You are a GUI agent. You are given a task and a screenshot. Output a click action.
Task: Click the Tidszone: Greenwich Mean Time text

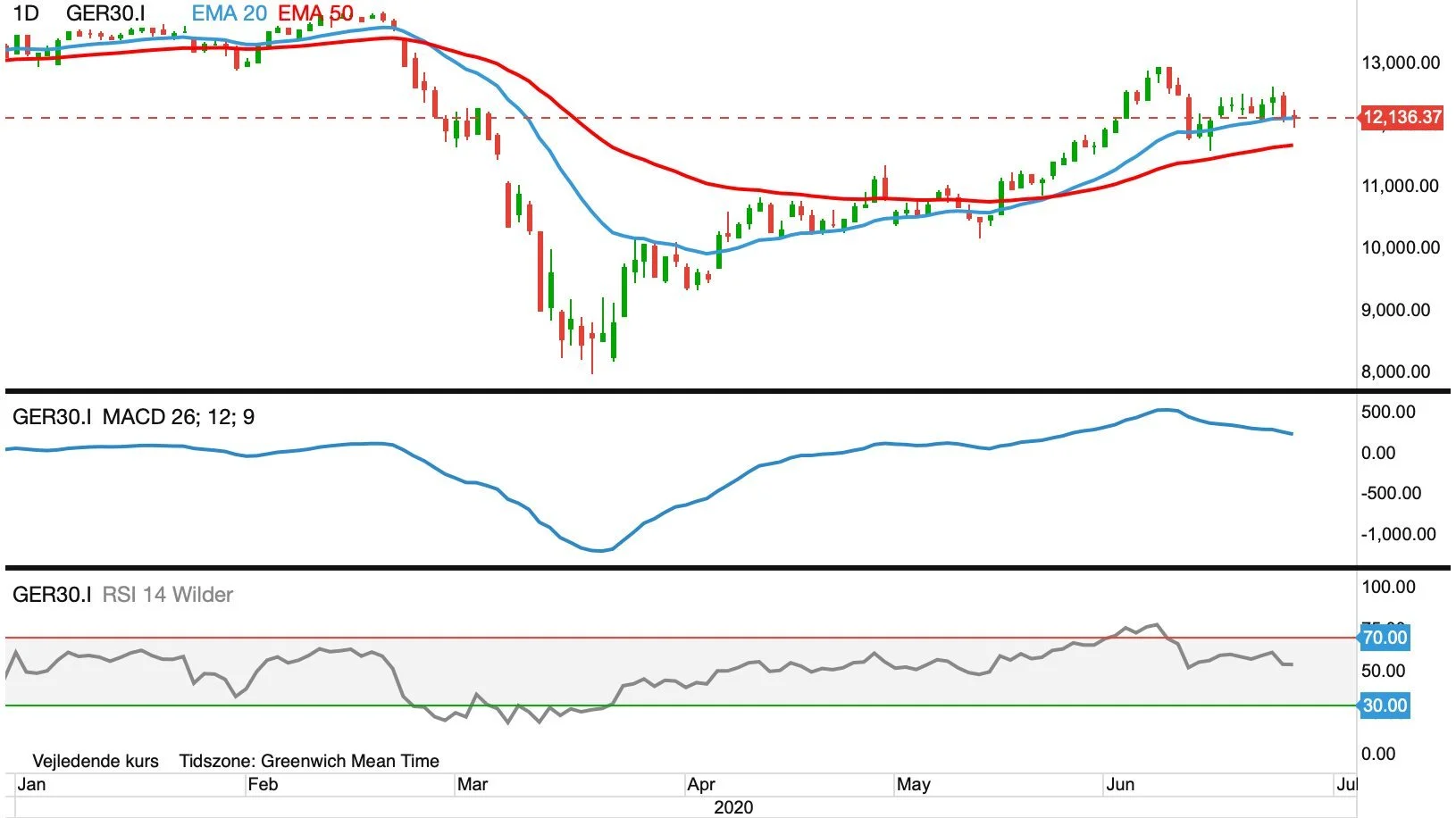pyautogui.click(x=309, y=761)
